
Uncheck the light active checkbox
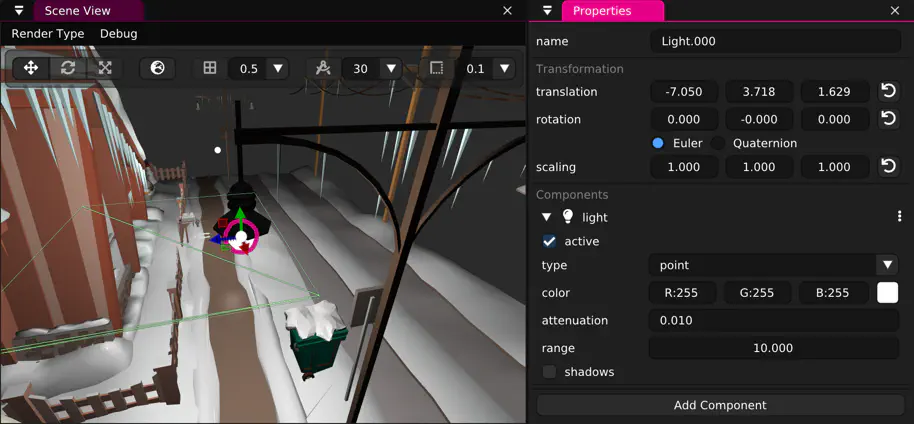tap(549, 241)
